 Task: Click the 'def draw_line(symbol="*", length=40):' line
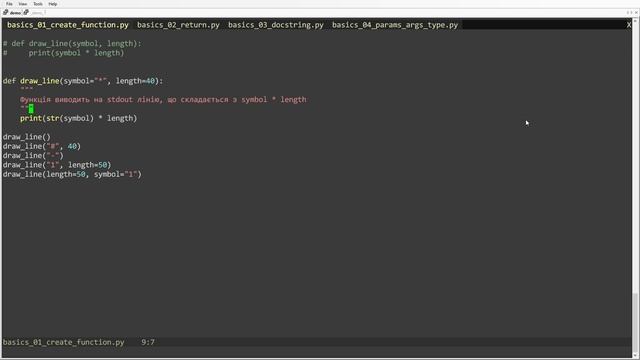point(83,81)
